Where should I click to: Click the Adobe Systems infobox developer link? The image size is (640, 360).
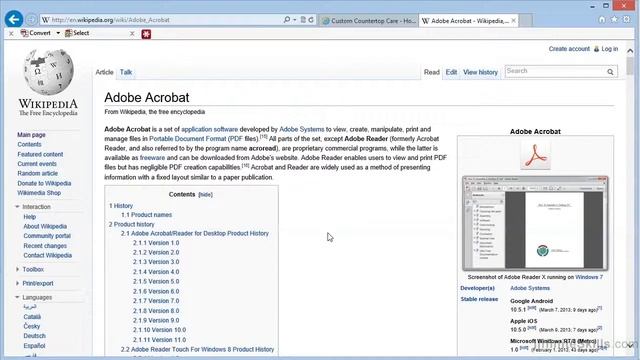530,288
